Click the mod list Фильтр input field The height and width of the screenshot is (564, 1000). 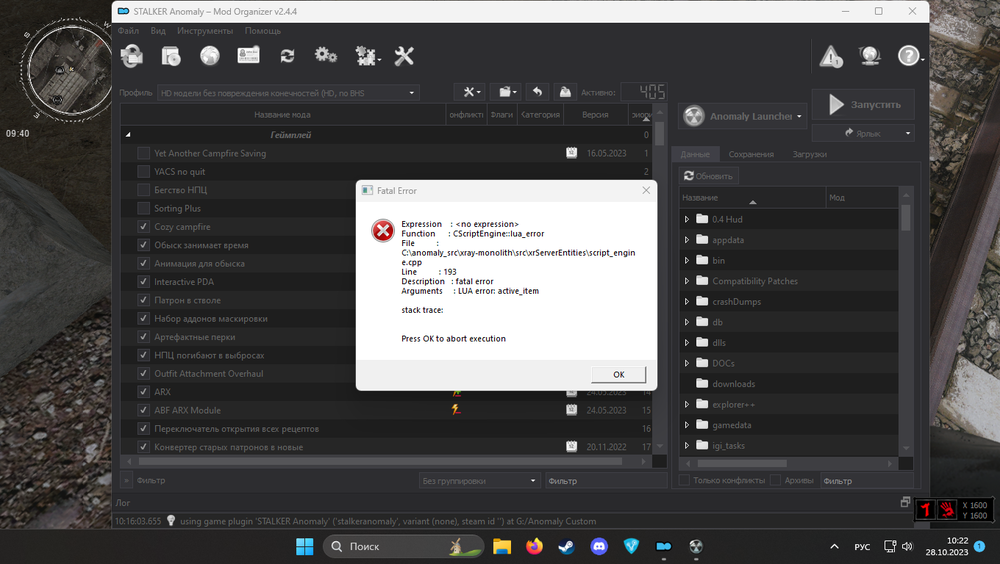click(x=604, y=481)
